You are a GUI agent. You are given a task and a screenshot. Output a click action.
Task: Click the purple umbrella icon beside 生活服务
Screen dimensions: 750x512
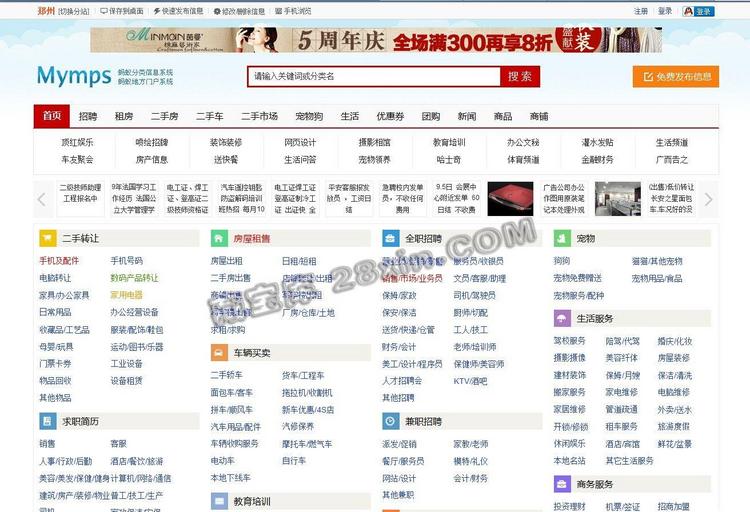tap(562, 318)
